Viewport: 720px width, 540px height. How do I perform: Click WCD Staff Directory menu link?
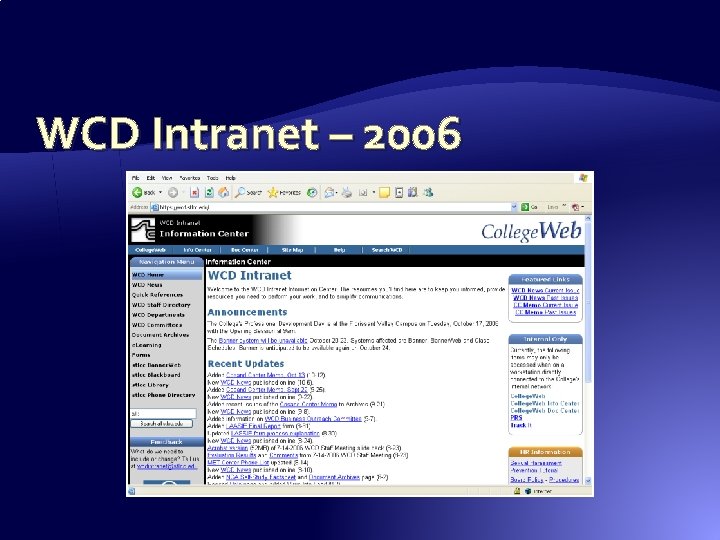point(161,305)
